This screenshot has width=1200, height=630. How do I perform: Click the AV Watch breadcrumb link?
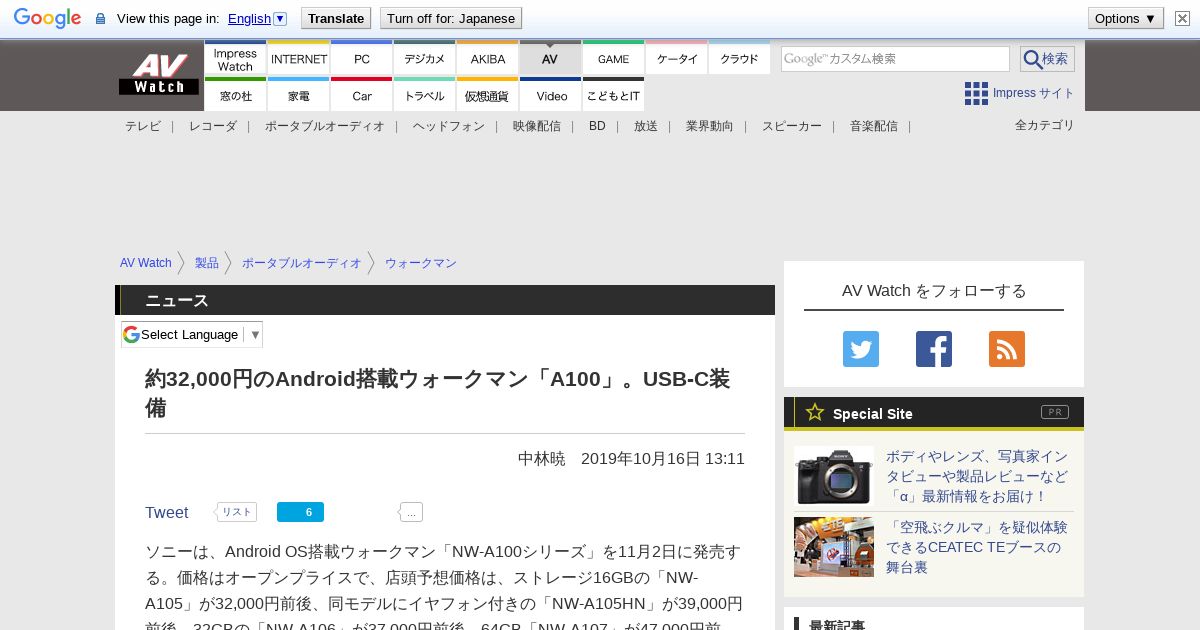tap(146, 263)
